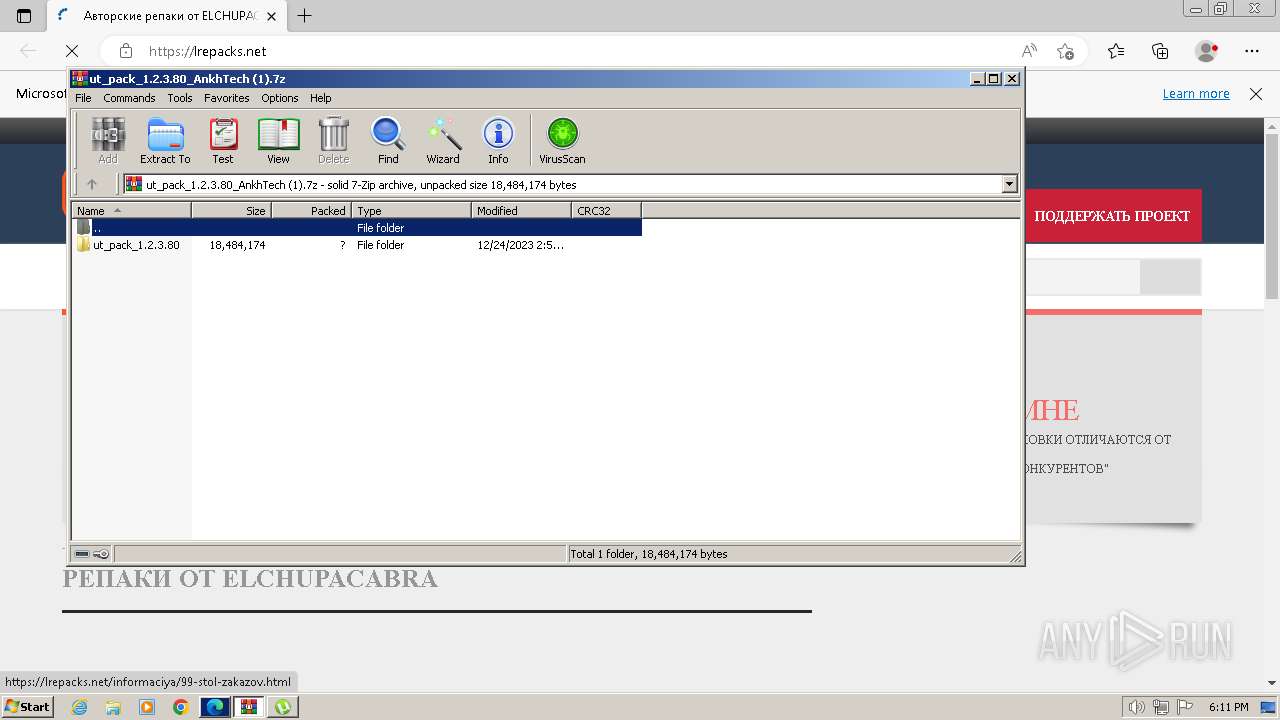Stop page loading in Edge
The height and width of the screenshot is (720, 1280).
coord(72,51)
